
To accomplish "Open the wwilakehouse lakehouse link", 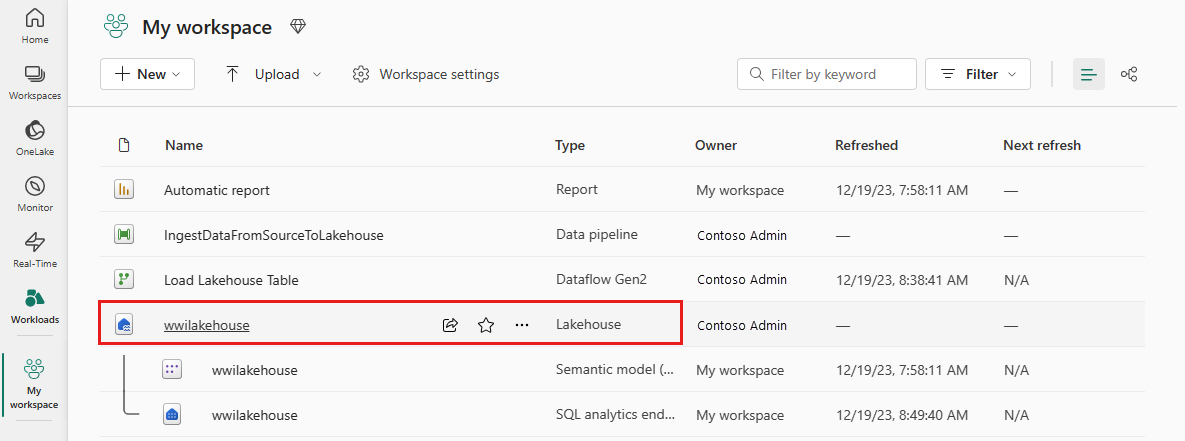I will [206, 325].
